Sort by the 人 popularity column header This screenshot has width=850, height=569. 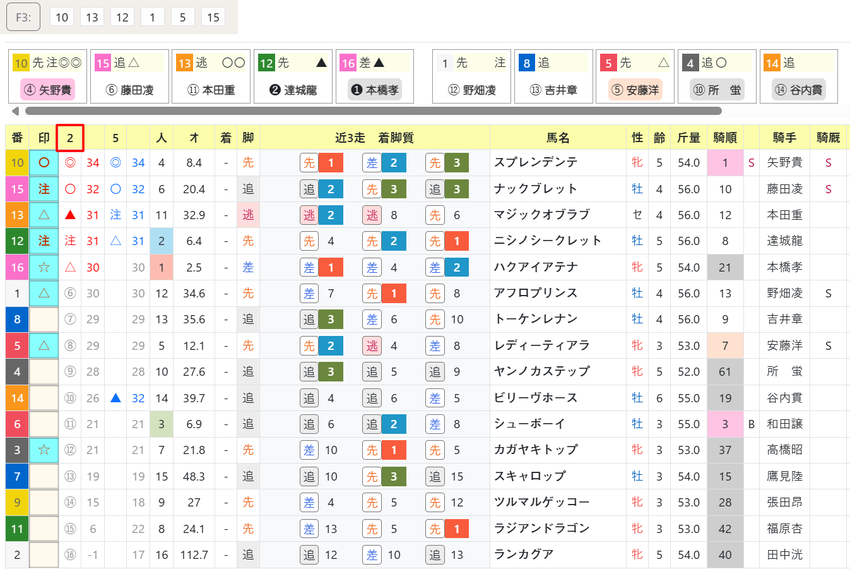162,138
